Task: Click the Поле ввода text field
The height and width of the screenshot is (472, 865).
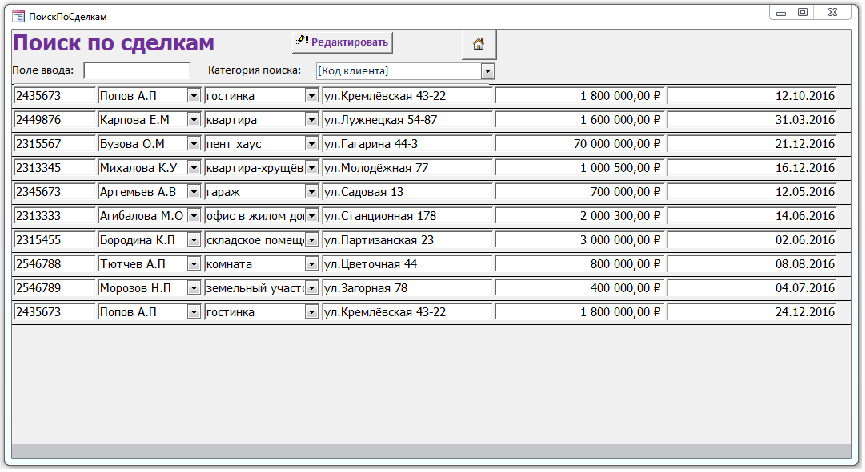Action: (137, 71)
